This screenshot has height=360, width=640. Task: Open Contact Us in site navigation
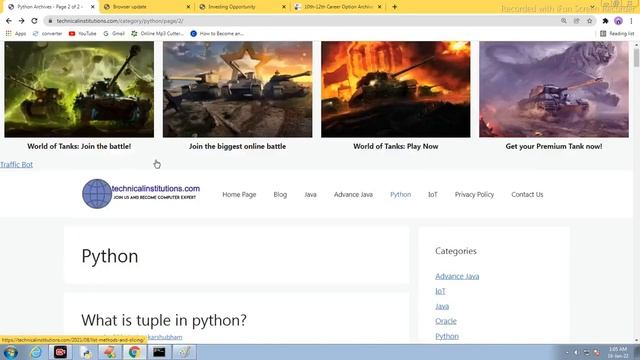tap(527, 195)
